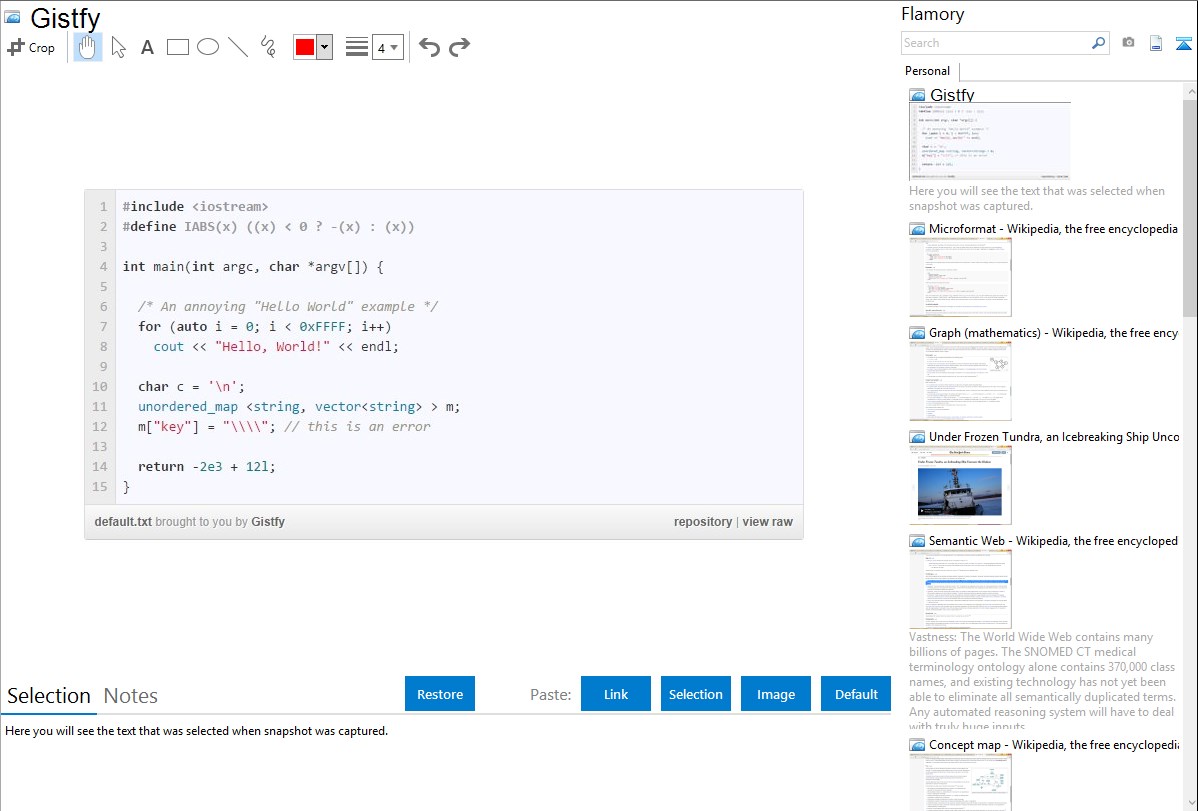Open the color picker dropdown arrow
The image size is (1198, 811).
pos(324,47)
